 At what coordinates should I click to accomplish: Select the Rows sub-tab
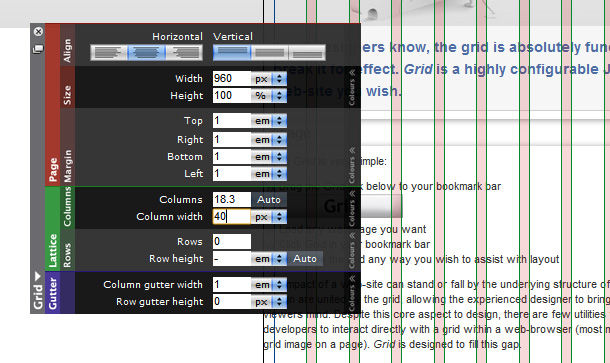67,250
